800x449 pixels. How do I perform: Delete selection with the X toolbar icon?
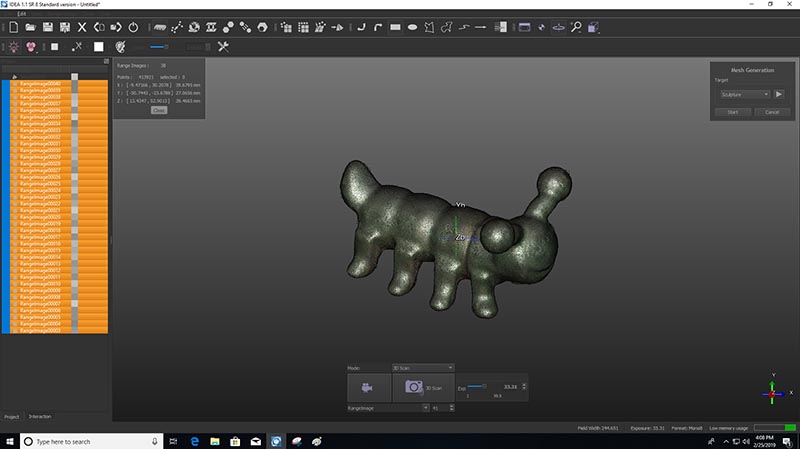(82, 27)
